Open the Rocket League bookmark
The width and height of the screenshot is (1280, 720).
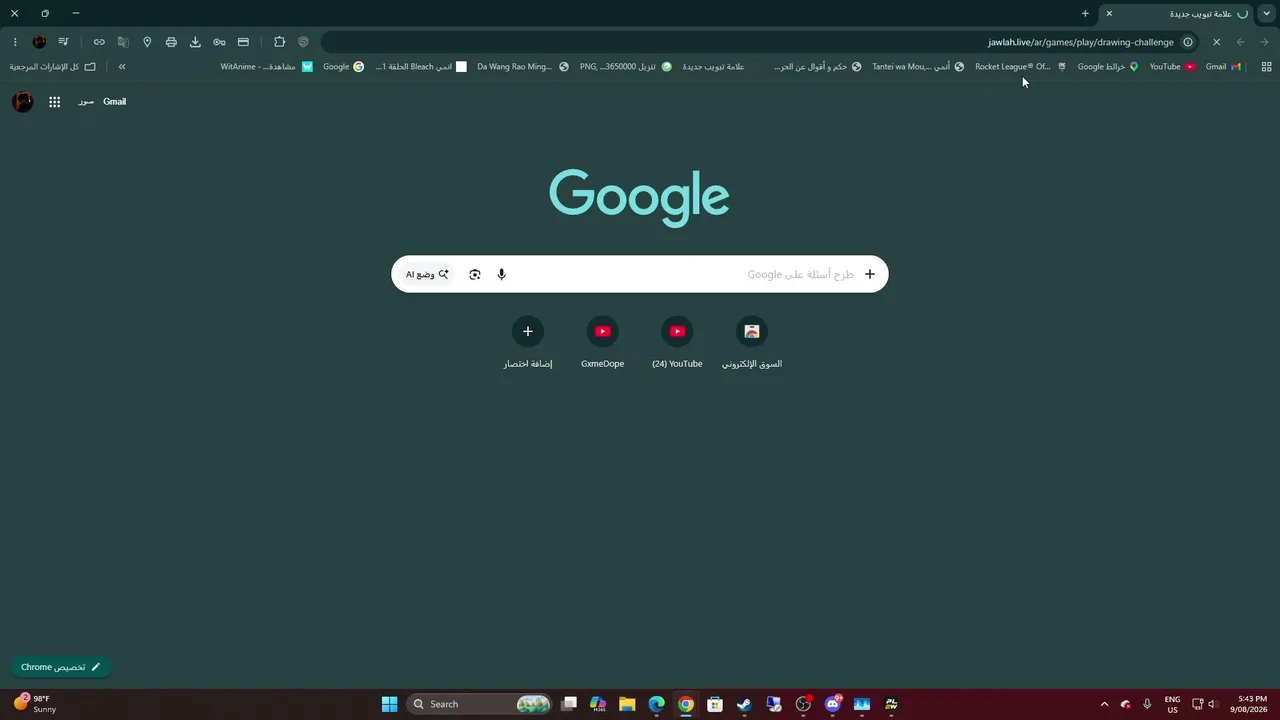(x=1020, y=67)
